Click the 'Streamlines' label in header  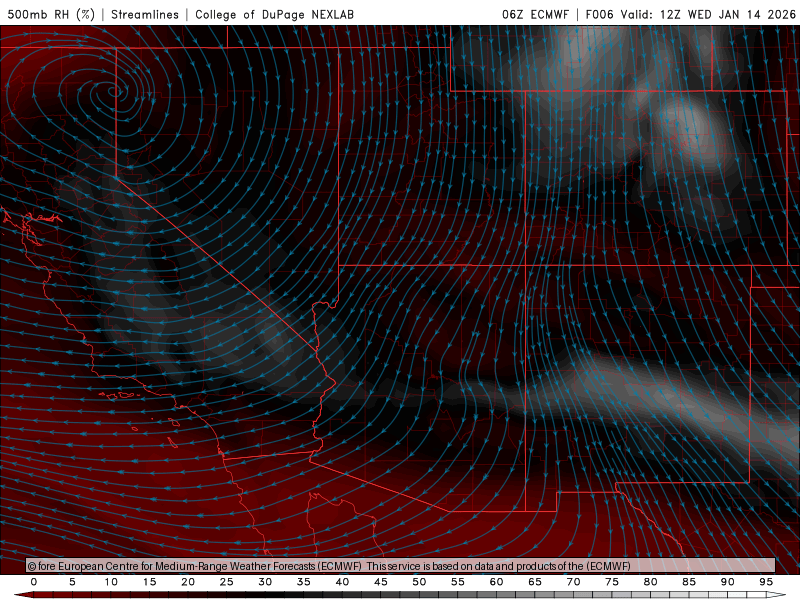(x=145, y=14)
